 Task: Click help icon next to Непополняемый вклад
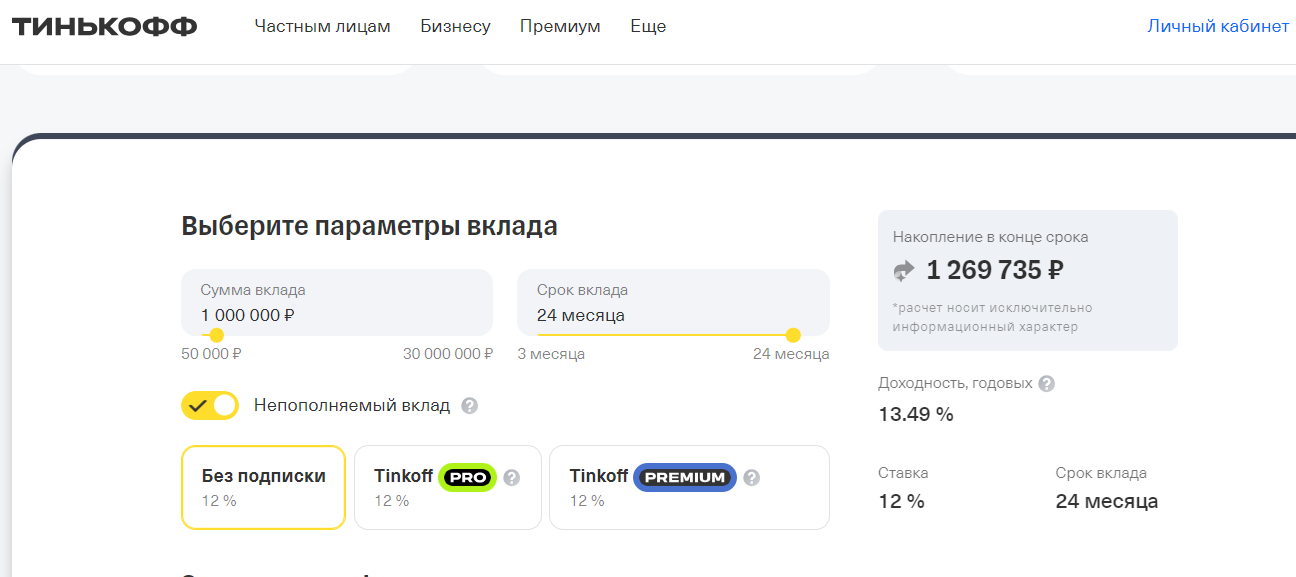469,406
